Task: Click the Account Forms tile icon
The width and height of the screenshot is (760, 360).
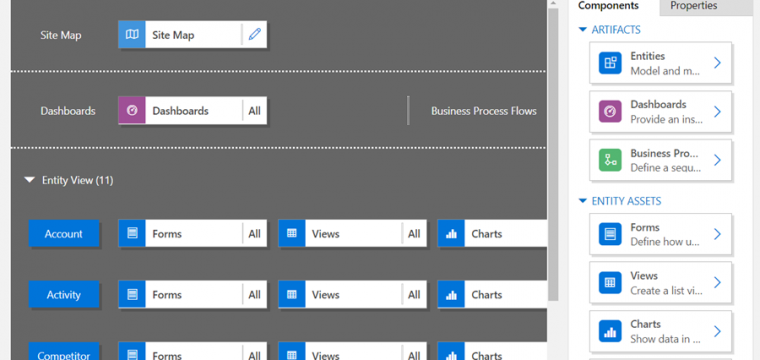Action: click(132, 234)
